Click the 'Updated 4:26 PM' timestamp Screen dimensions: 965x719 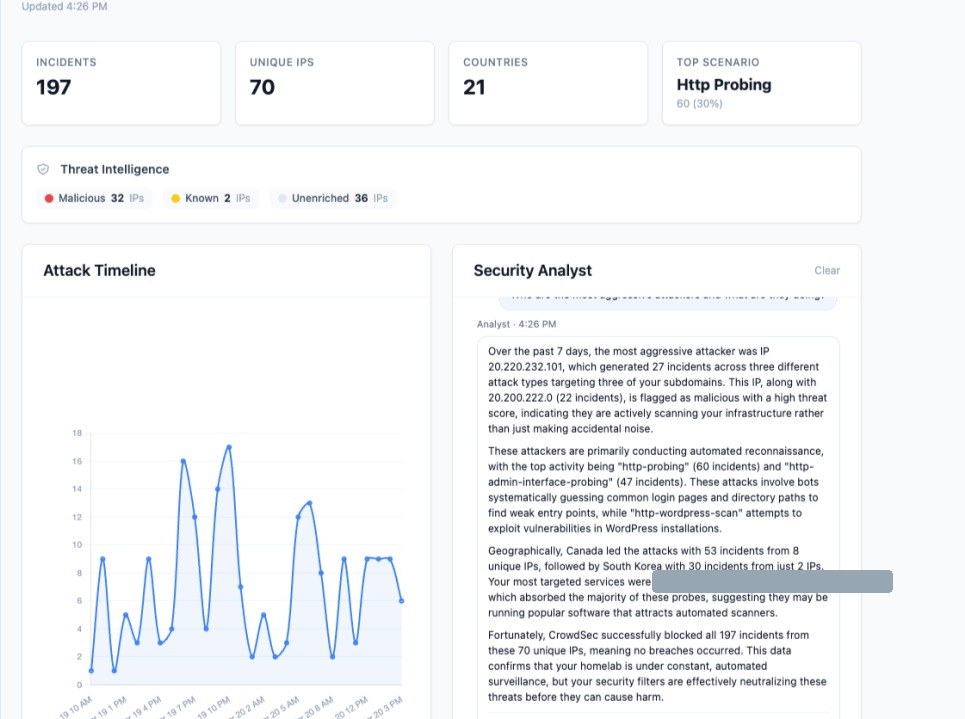pos(65,6)
